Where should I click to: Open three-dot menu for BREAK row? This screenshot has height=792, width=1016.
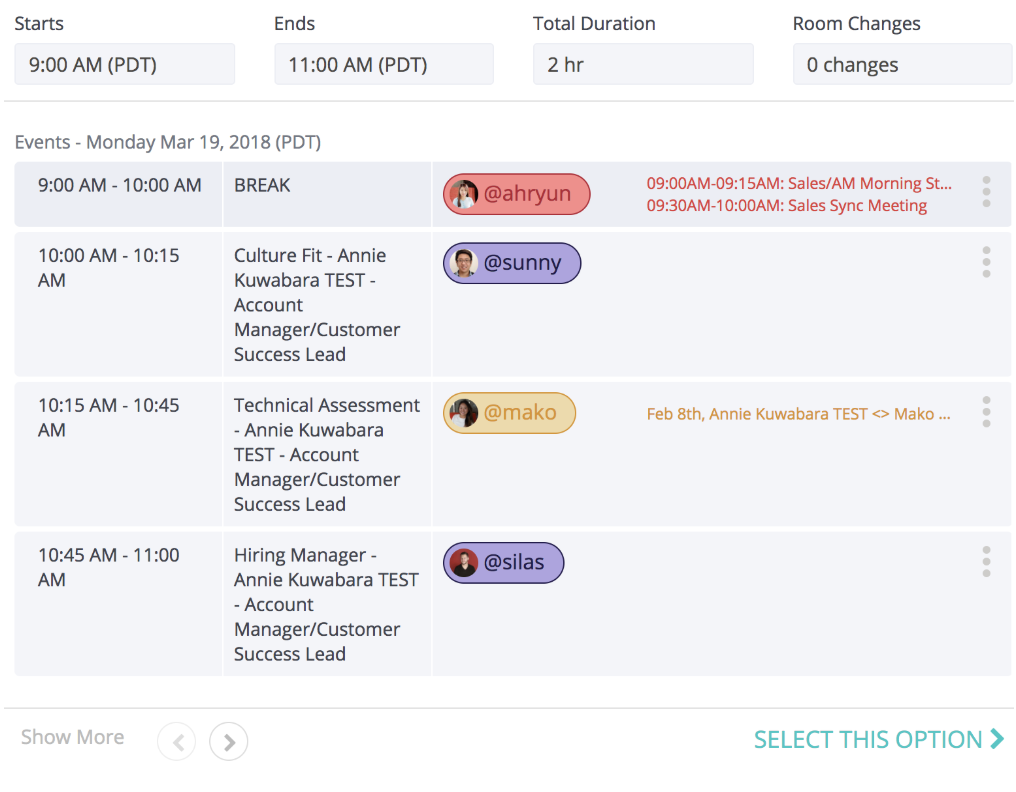point(986,192)
